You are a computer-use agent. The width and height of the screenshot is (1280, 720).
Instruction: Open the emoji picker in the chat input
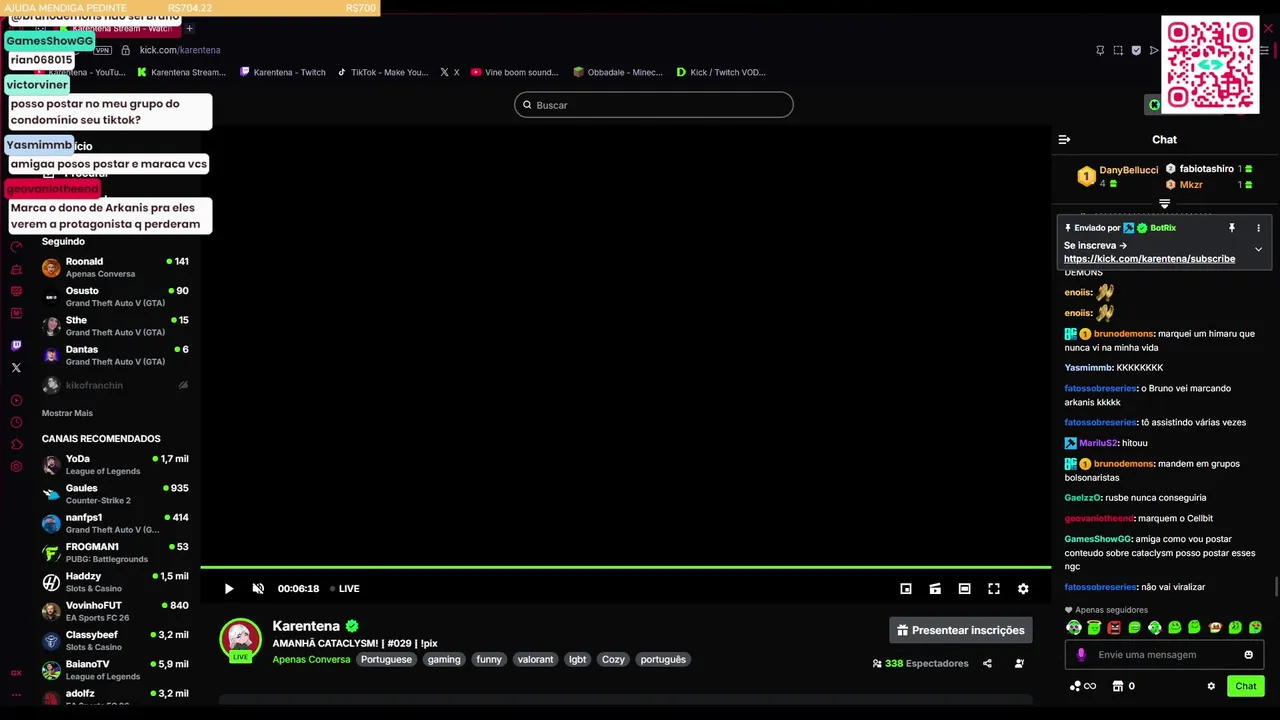(1248, 655)
